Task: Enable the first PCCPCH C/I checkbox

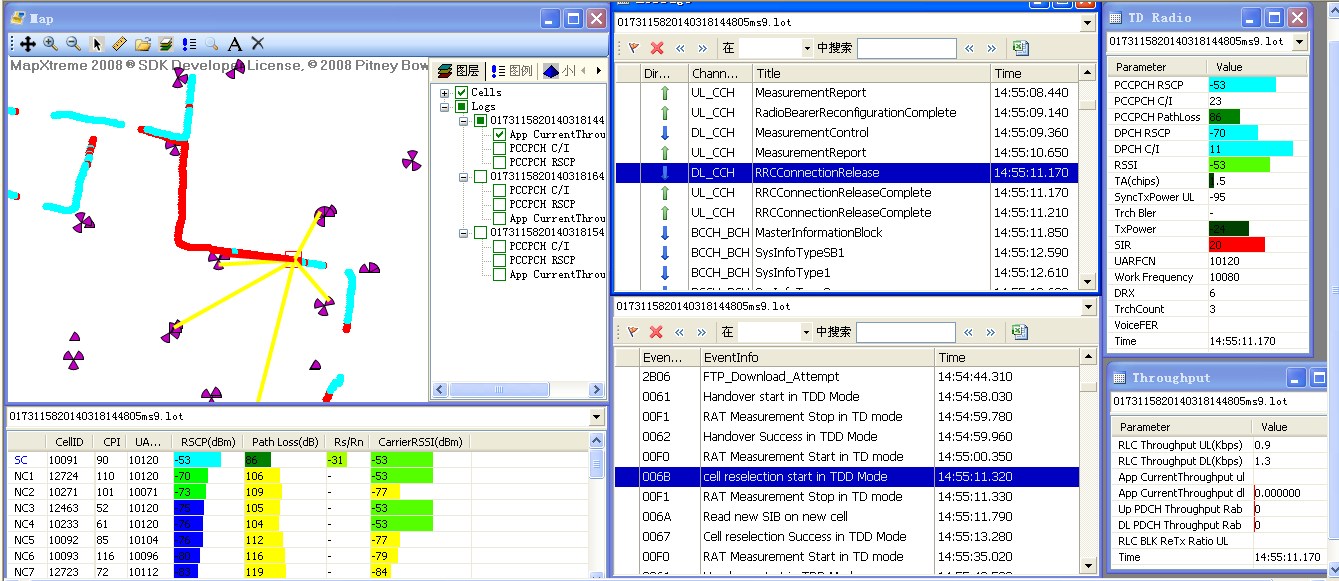Action: click(500, 149)
